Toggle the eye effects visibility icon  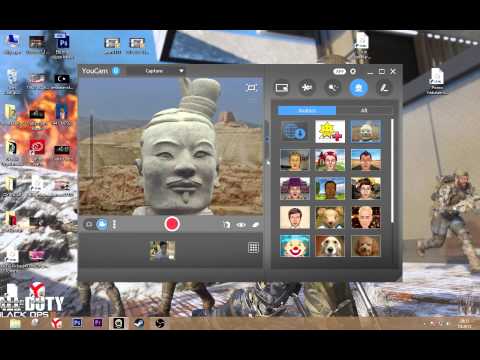[x=241, y=225]
